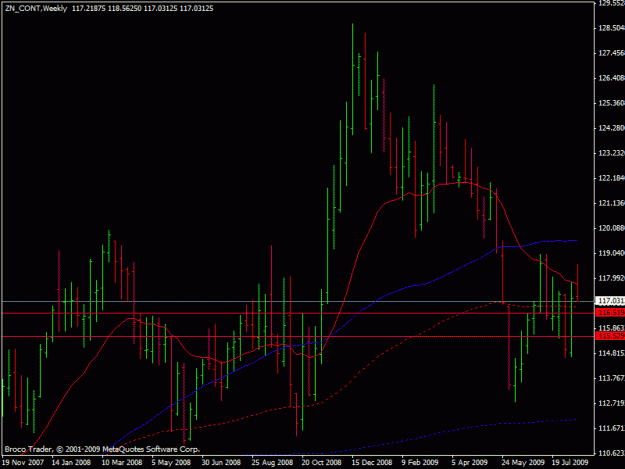Click the ZN_CONT,Weekly chart title
Viewport: 625px width, 469px height.
tap(36, 8)
